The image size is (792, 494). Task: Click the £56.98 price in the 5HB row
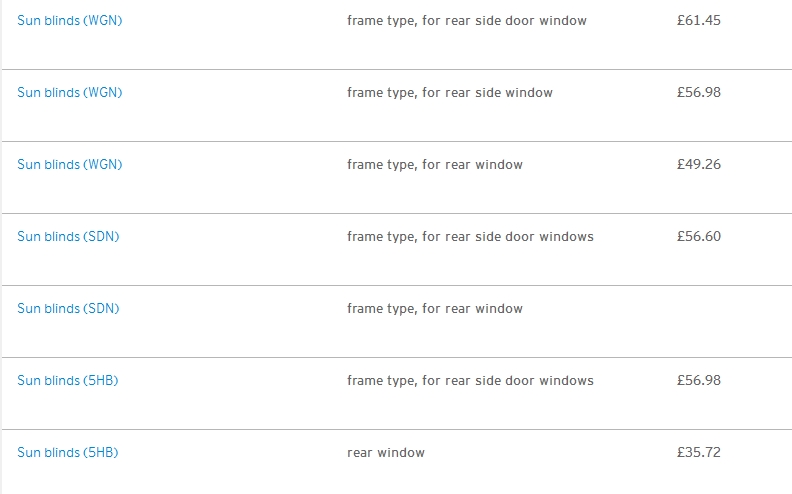[699, 381]
